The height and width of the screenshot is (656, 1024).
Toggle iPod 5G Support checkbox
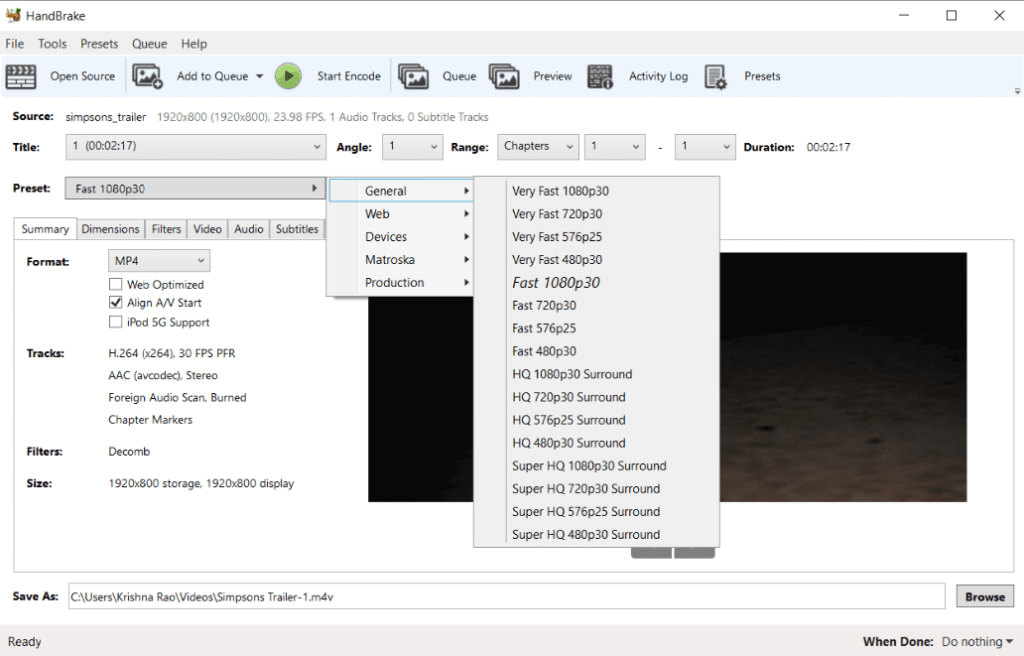[115, 322]
